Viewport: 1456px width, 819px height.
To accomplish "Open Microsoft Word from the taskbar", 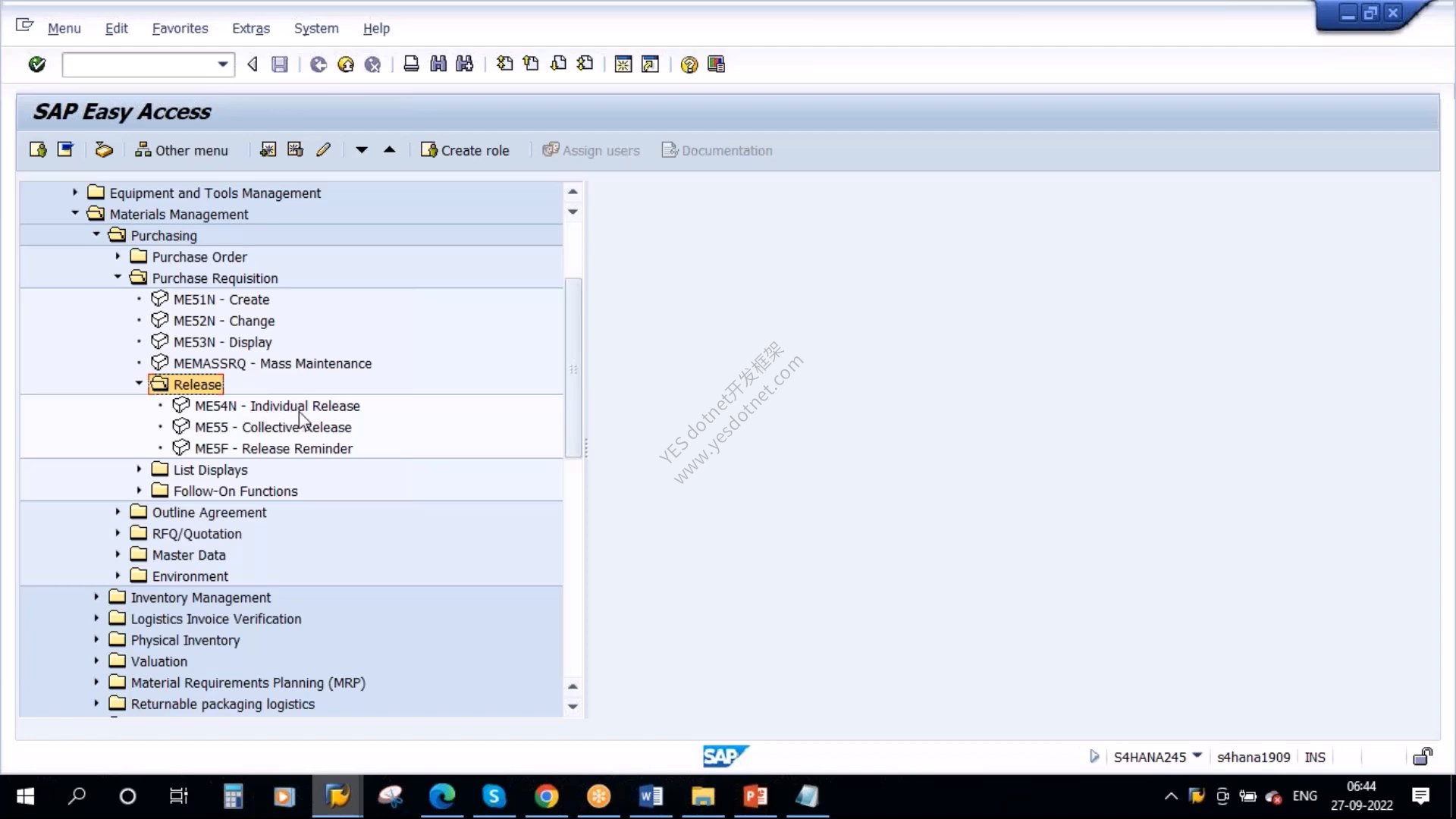I will (x=651, y=796).
